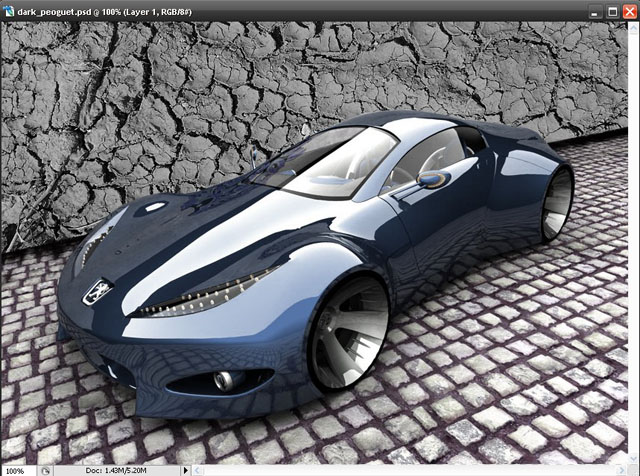
Task: Click the Doc: 1.43M/5.20M status info
Action: pyautogui.click(x=116, y=471)
